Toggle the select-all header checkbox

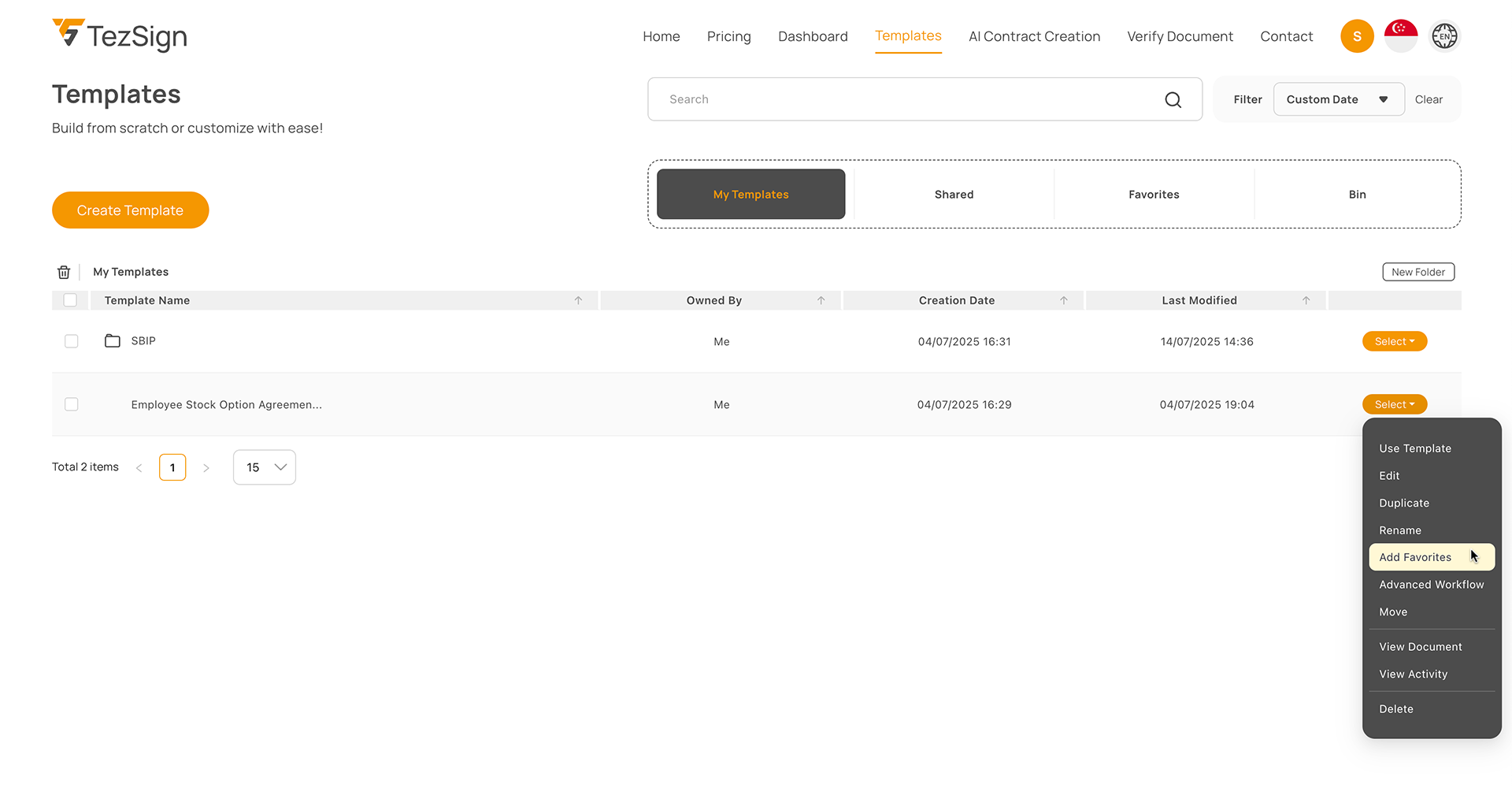tap(70, 300)
